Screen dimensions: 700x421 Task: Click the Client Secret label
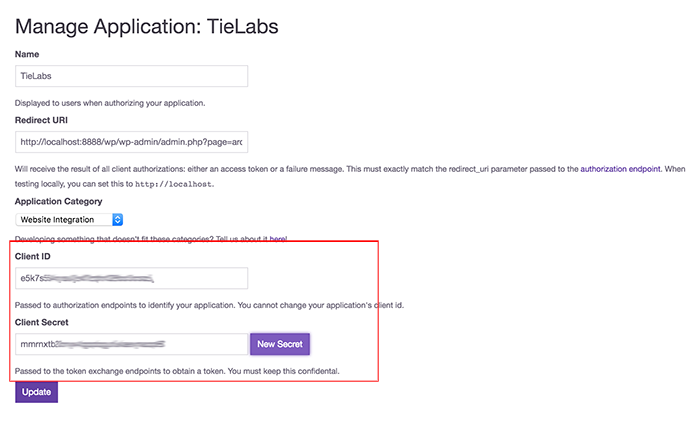coord(42,322)
